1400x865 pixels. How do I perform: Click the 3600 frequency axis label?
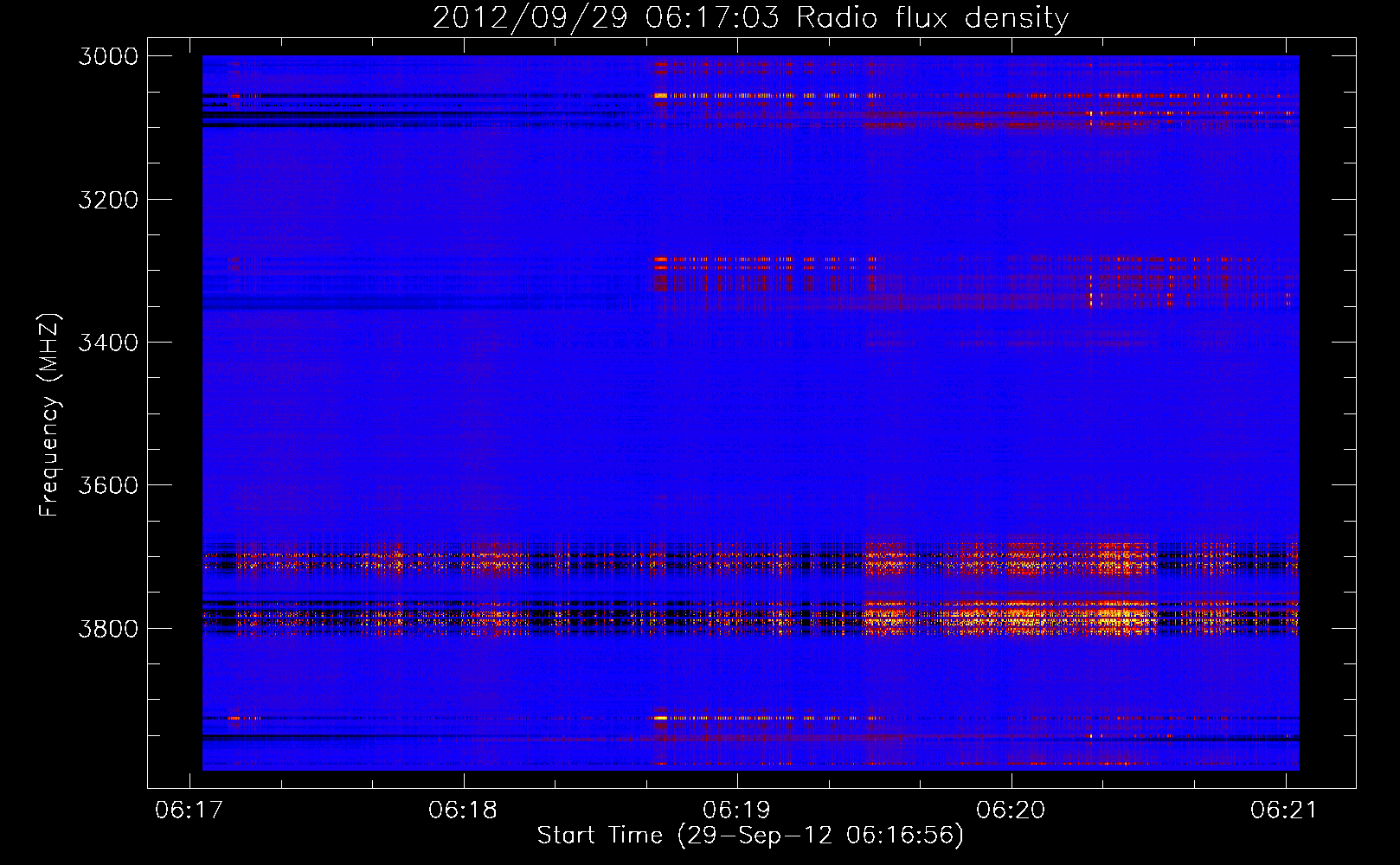[108, 485]
